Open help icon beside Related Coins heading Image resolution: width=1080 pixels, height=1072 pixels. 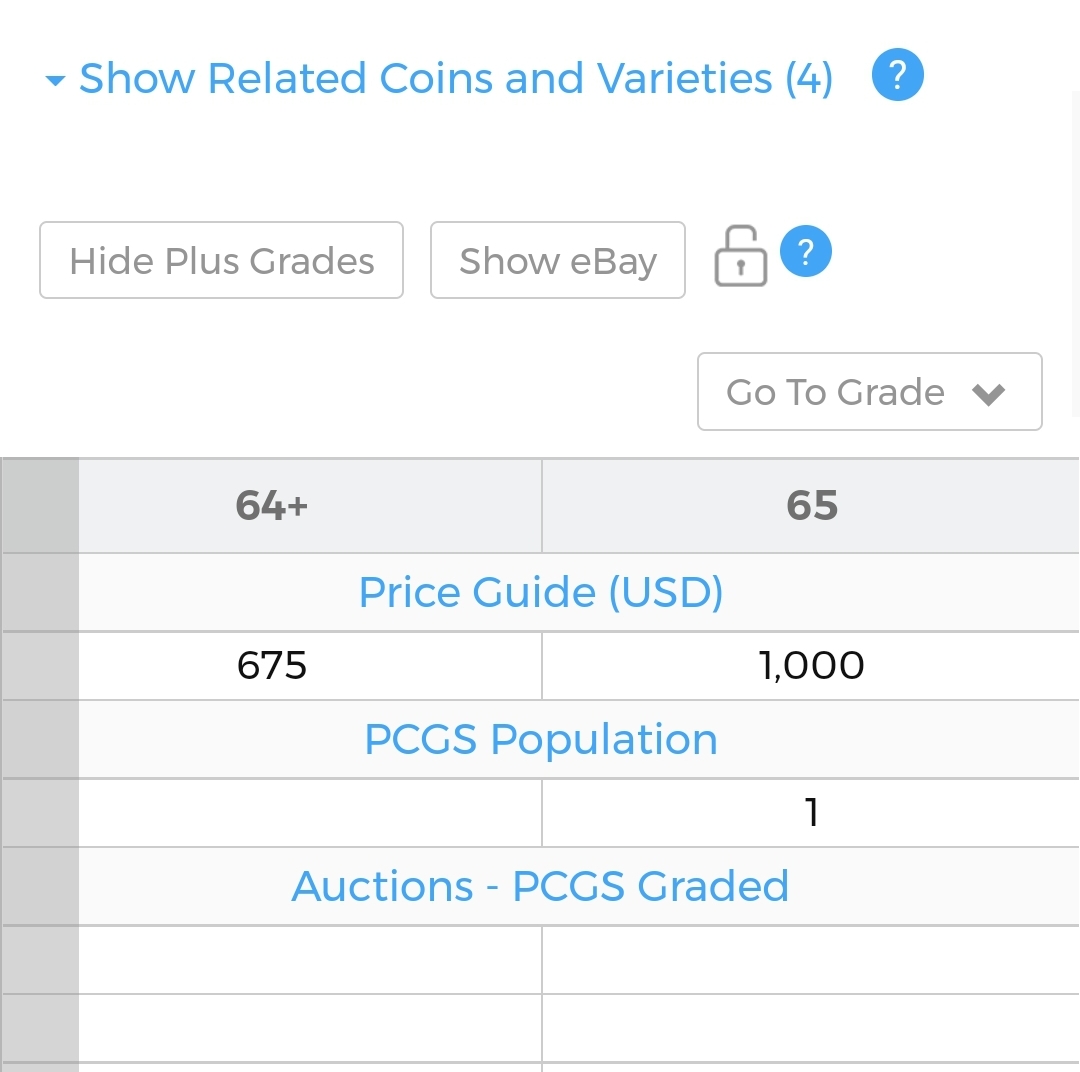(x=897, y=75)
